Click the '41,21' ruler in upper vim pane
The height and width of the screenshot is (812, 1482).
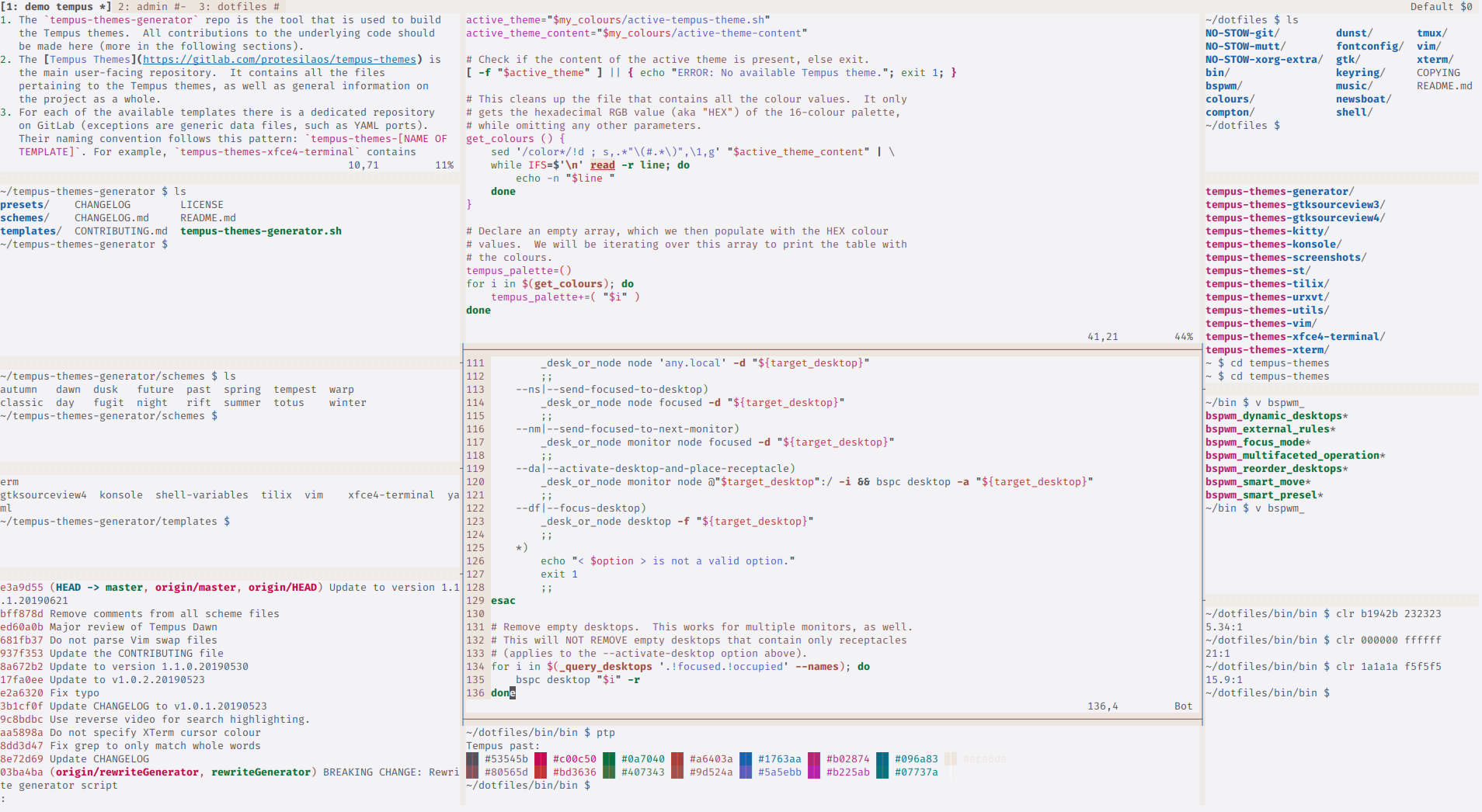1103,337
